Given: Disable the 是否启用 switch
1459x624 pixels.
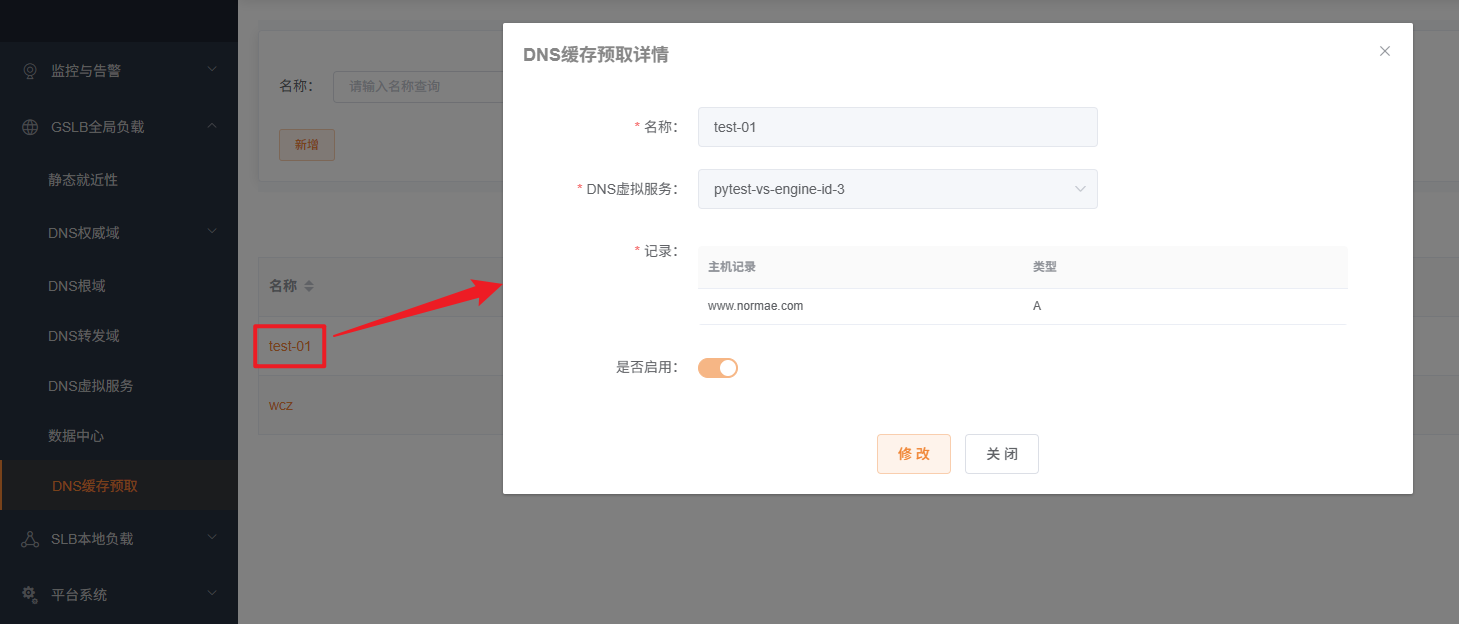Looking at the screenshot, I should [x=717, y=367].
